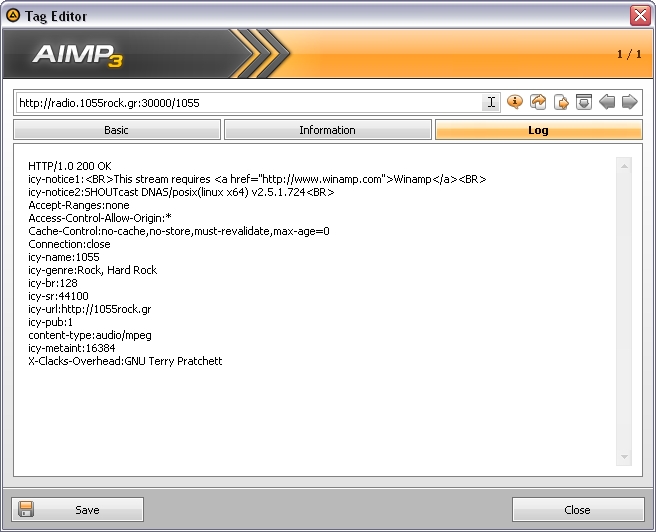
Task: Click the 'icy-pub:1' line
Action: pos(50,322)
